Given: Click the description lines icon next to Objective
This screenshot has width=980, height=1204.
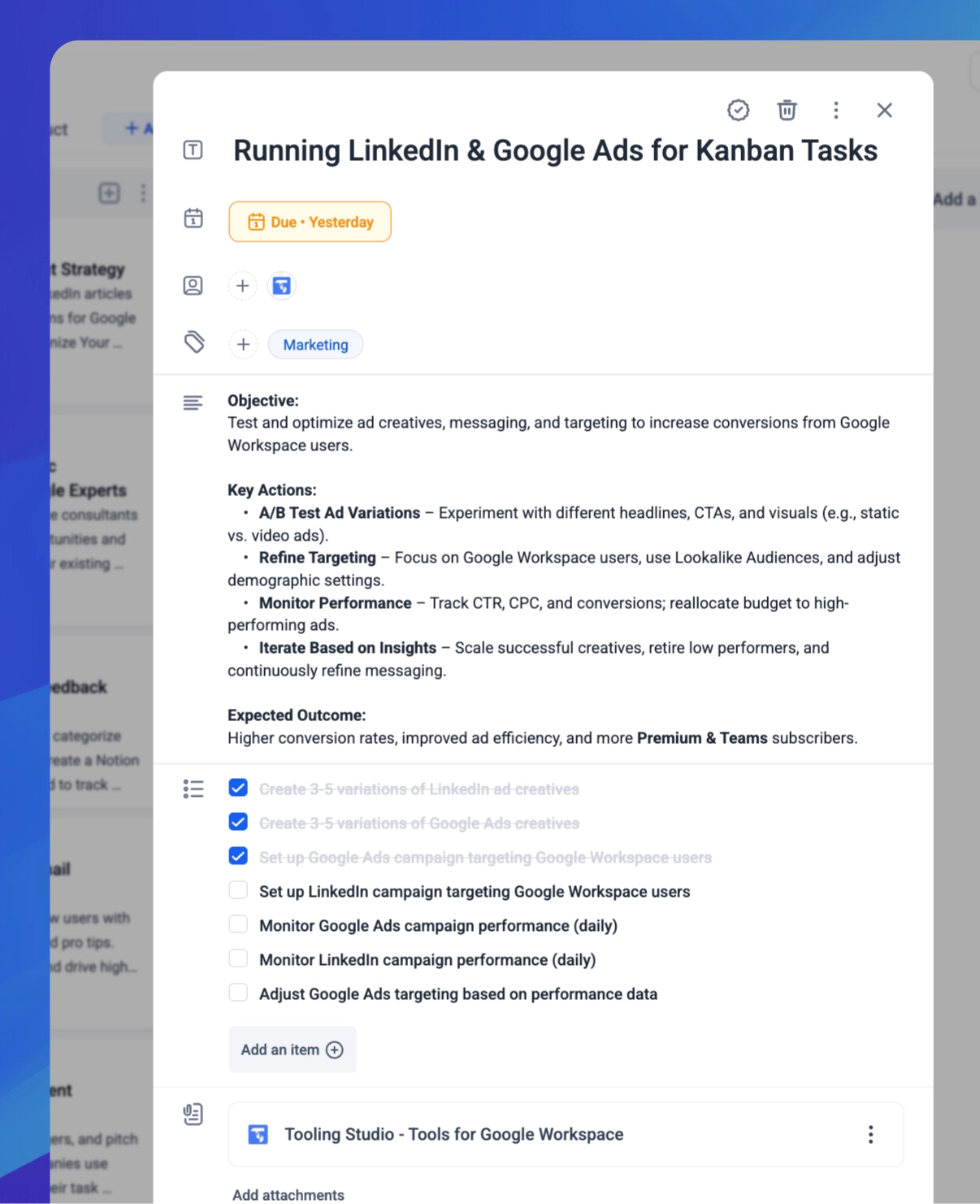Looking at the screenshot, I should [x=193, y=402].
